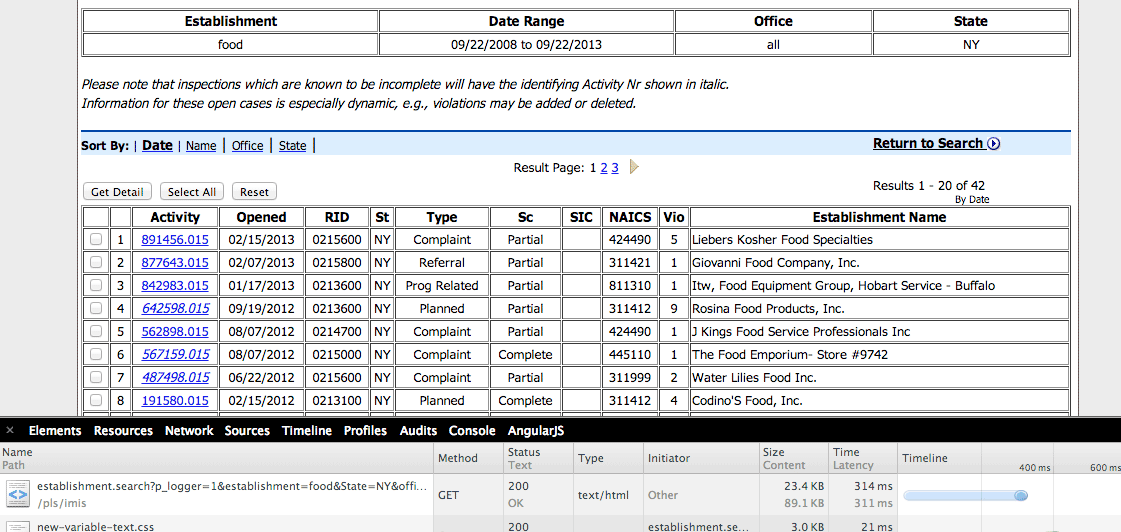
Task: Open the AngularJS tab
Action: (x=536, y=430)
